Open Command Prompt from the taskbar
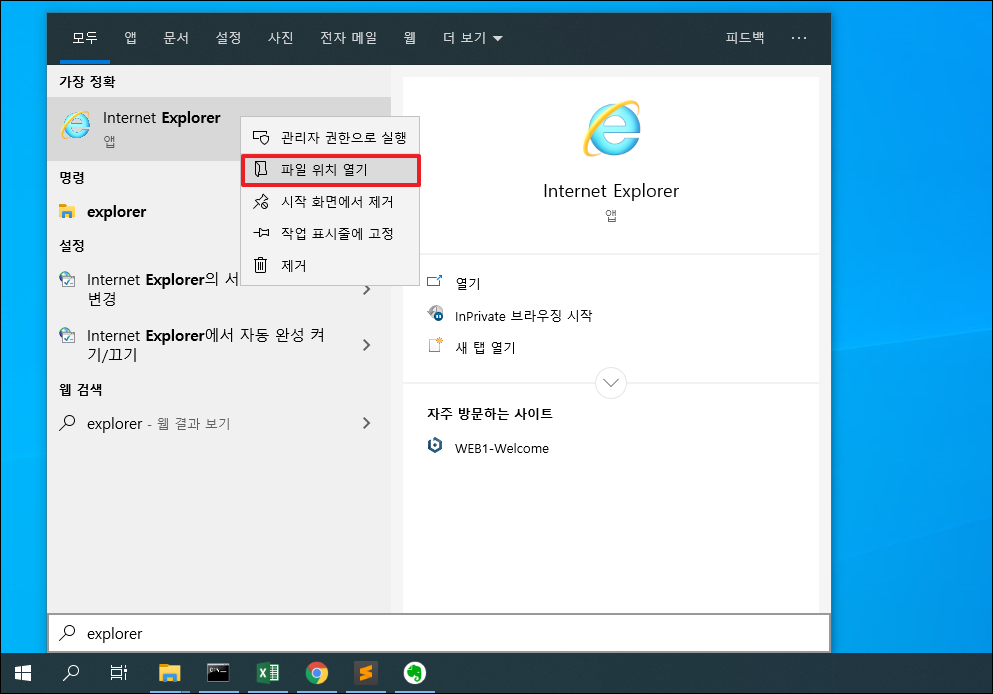 218,673
